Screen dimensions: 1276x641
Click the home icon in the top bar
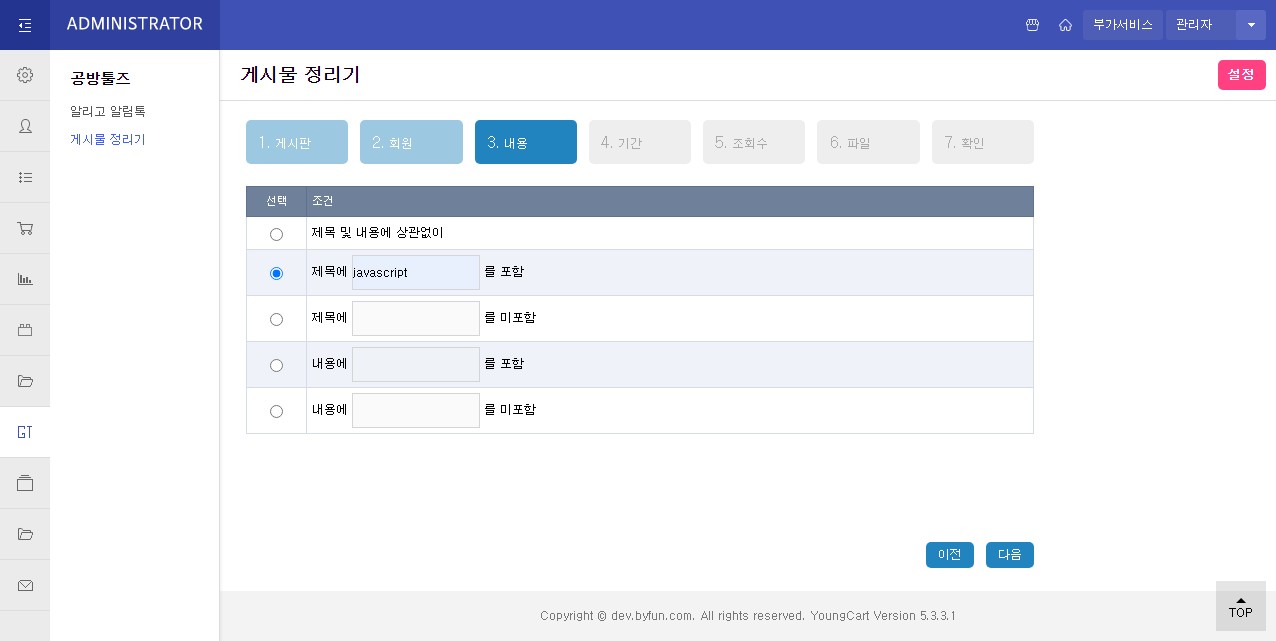pos(1065,25)
